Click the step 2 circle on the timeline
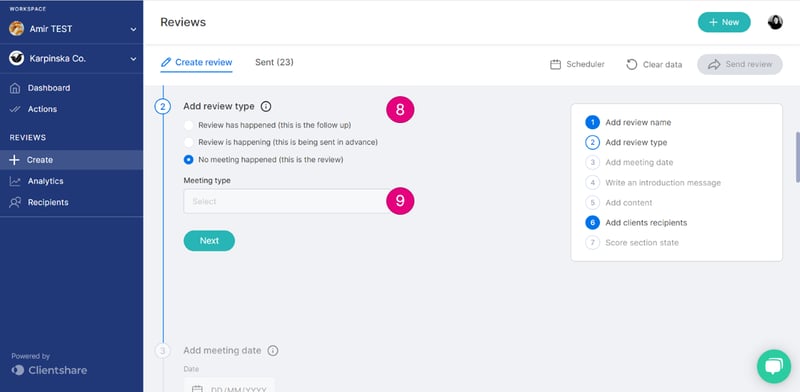 click(x=163, y=107)
